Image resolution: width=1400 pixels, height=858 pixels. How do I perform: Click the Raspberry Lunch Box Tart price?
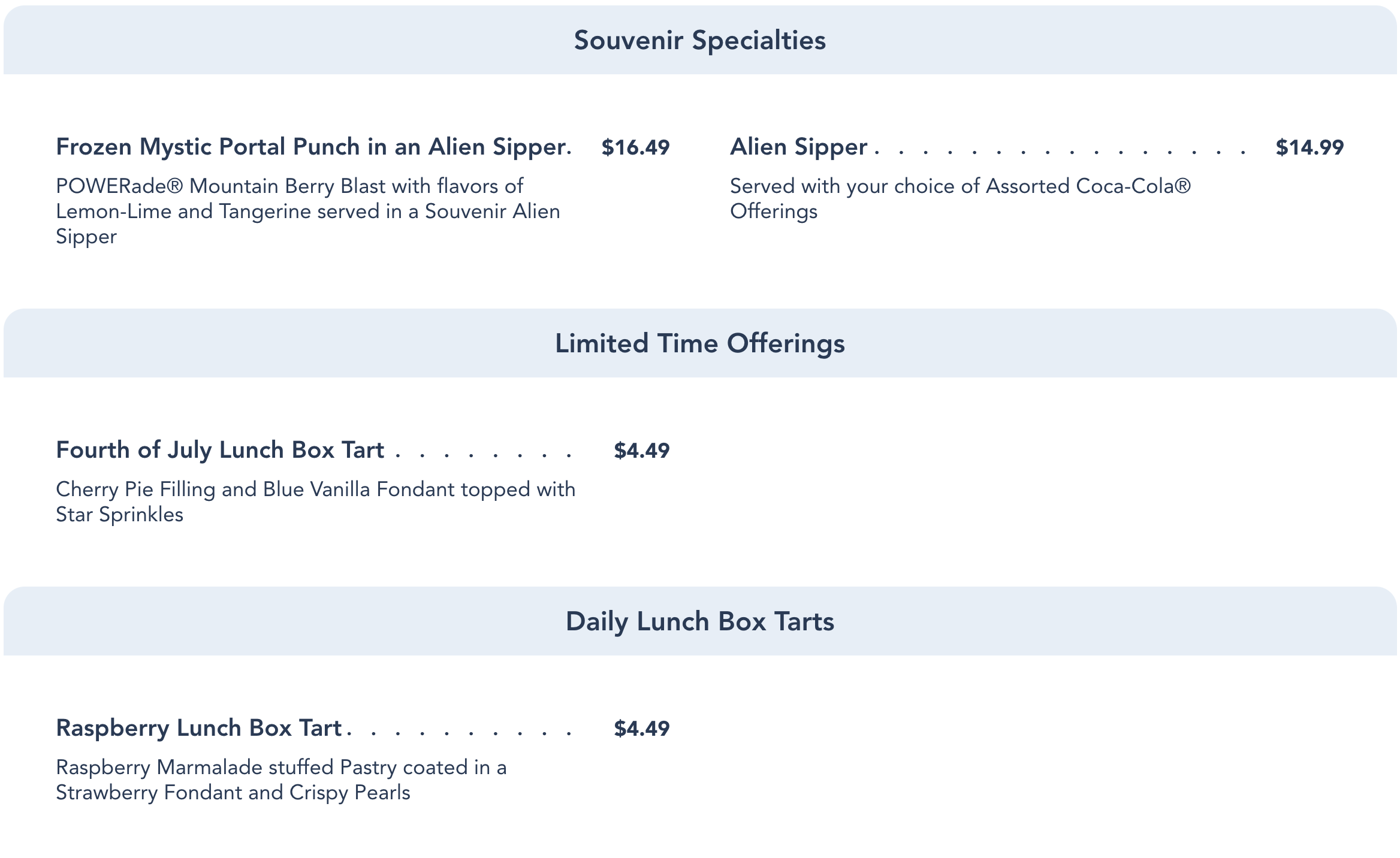[641, 729]
